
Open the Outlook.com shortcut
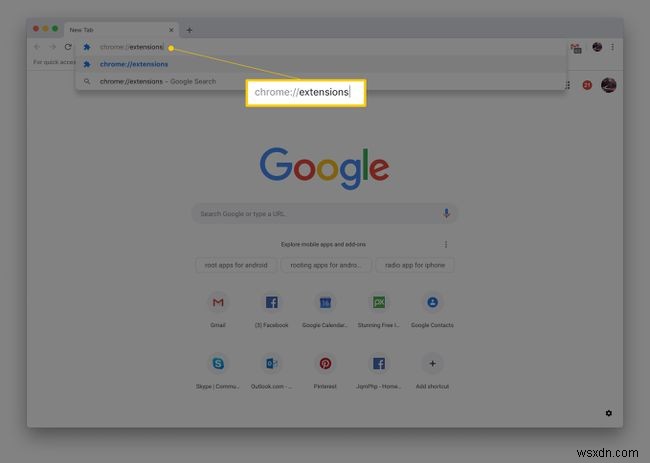272,371
